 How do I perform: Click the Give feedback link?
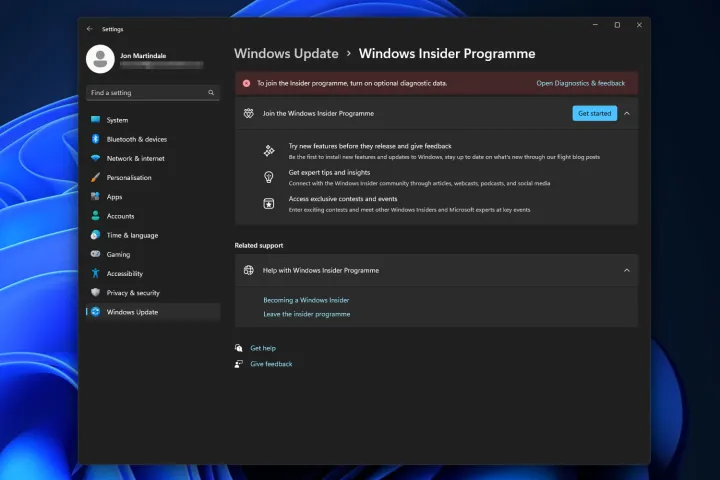tap(271, 364)
